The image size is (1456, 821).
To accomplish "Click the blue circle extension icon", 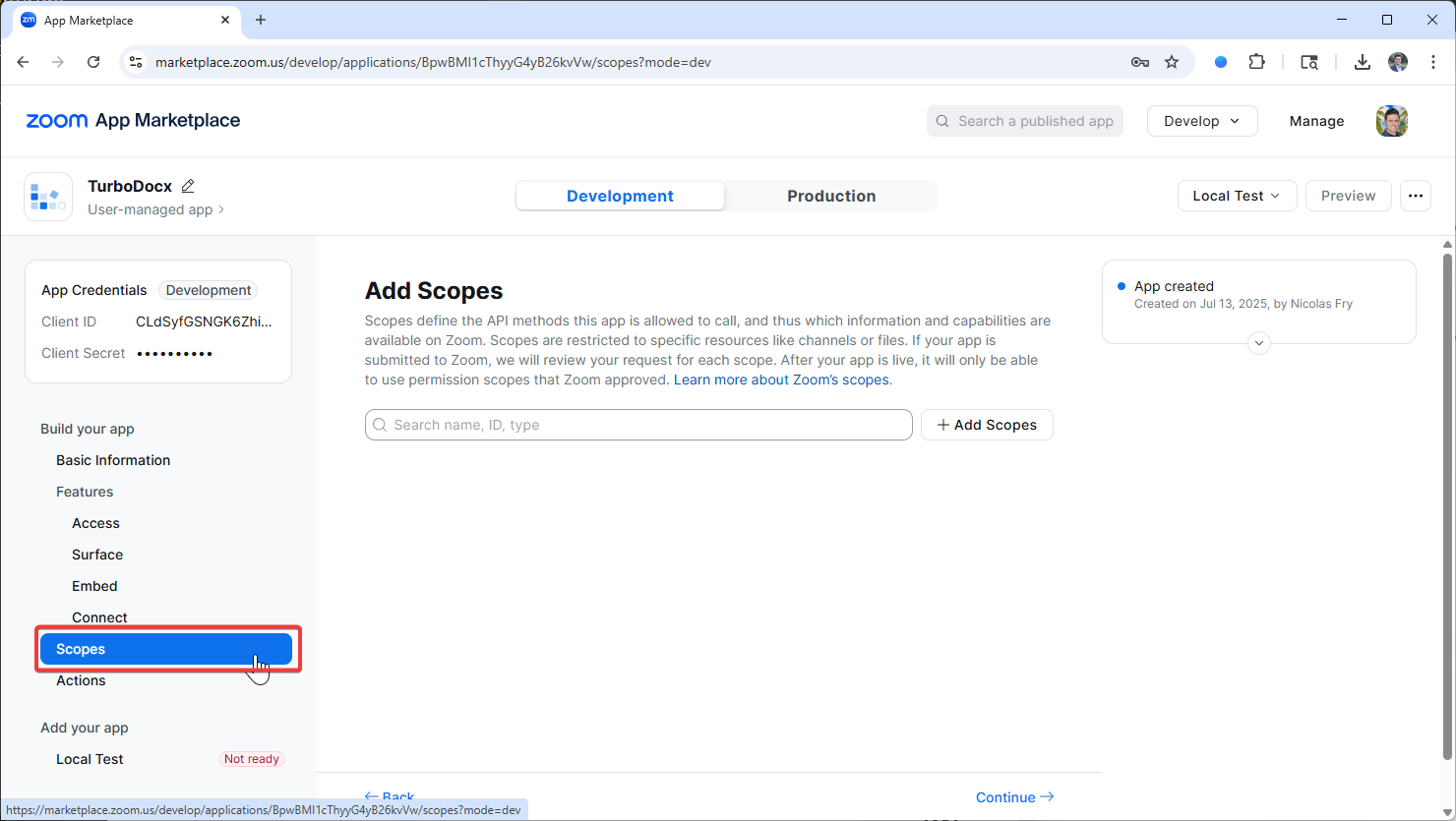I will coord(1221,62).
